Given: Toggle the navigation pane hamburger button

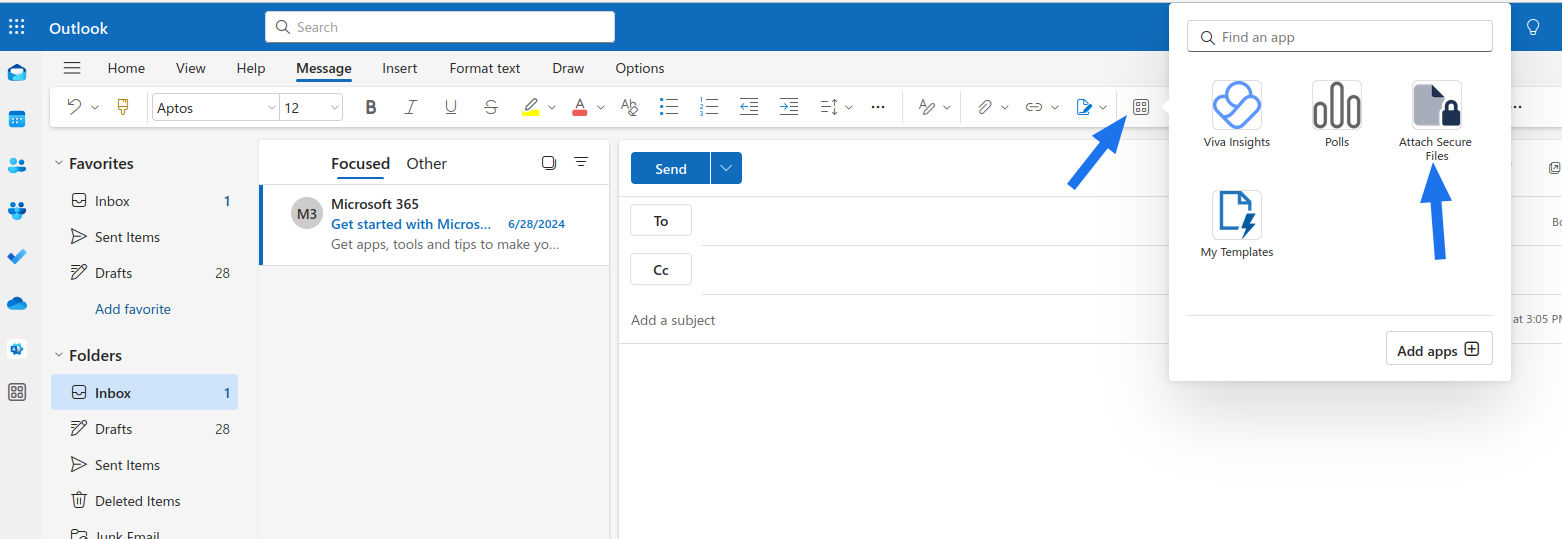Looking at the screenshot, I should click(71, 68).
